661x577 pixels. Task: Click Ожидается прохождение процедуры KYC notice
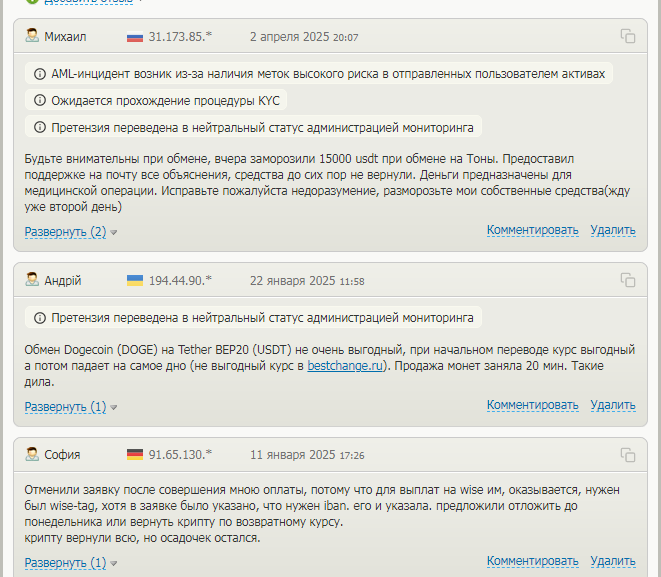(x=165, y=101)
